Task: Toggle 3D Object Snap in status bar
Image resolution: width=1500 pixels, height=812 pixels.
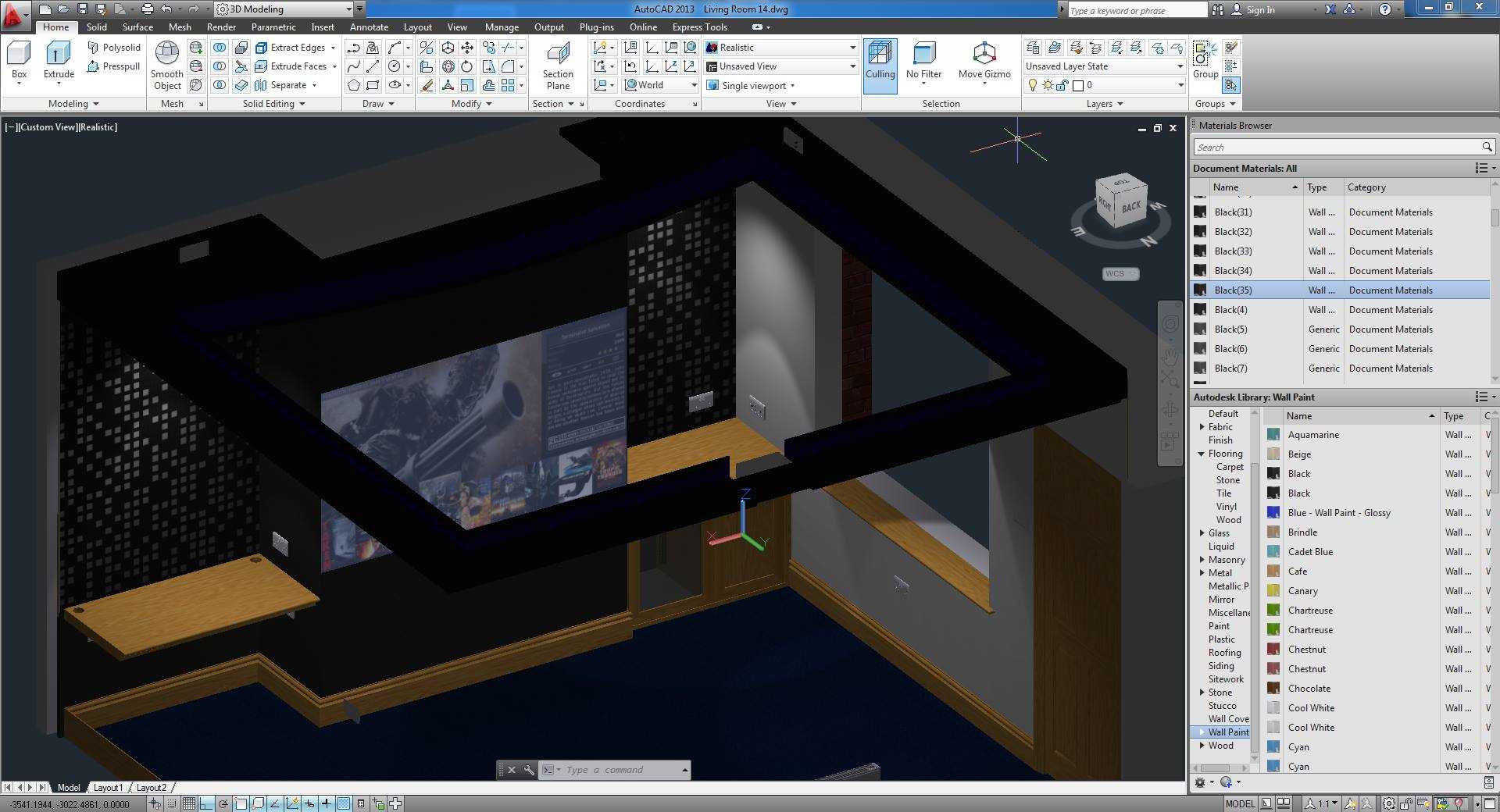Action: click(x=258, y=803)
